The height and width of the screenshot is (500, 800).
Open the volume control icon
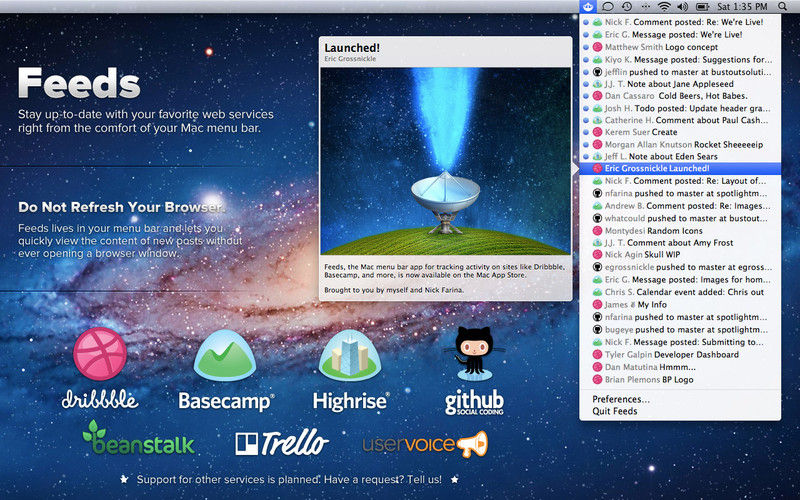pyautogui.click(x=682, y=7)
